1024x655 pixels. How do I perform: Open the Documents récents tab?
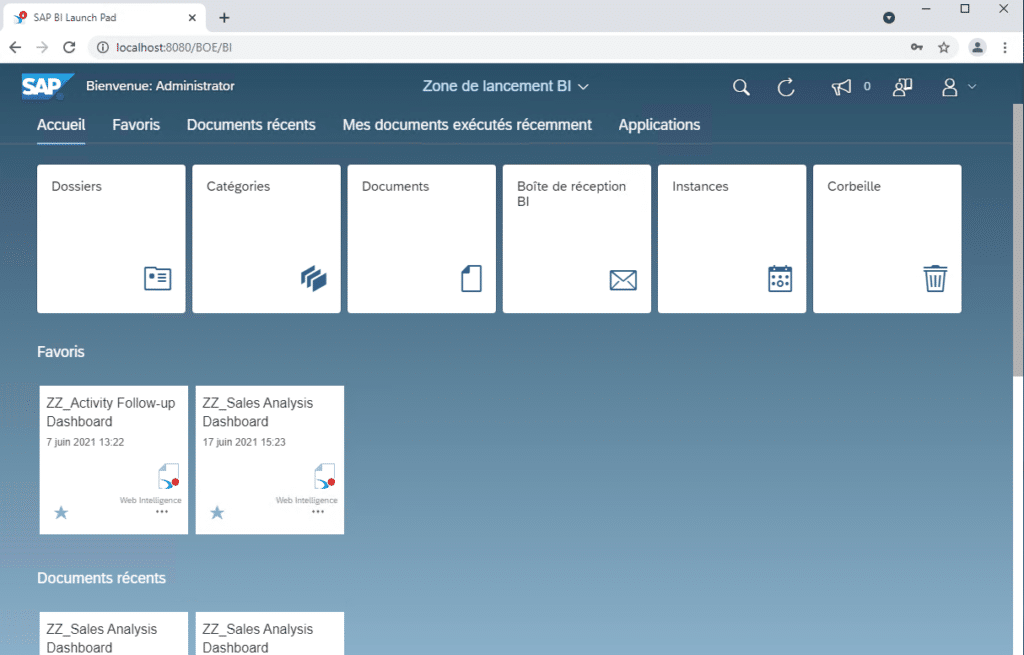coord(251,125)
